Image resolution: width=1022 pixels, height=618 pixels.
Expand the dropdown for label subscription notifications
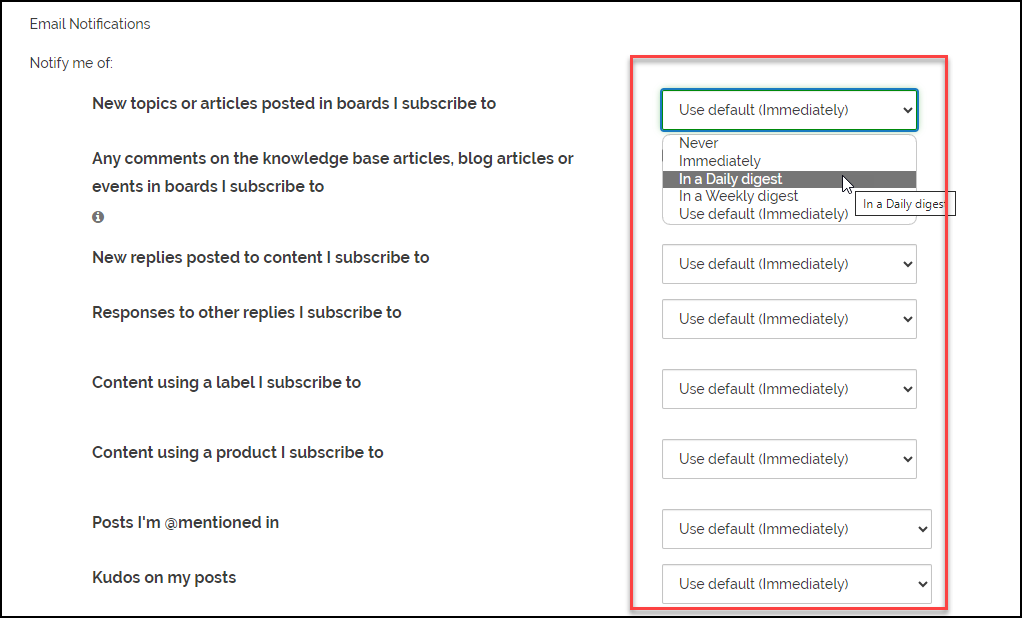coord(788,388)
